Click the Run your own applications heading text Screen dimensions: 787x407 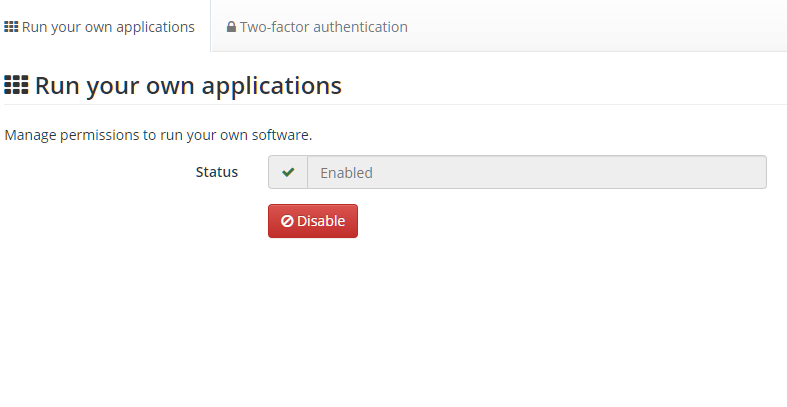coord(188,85)
